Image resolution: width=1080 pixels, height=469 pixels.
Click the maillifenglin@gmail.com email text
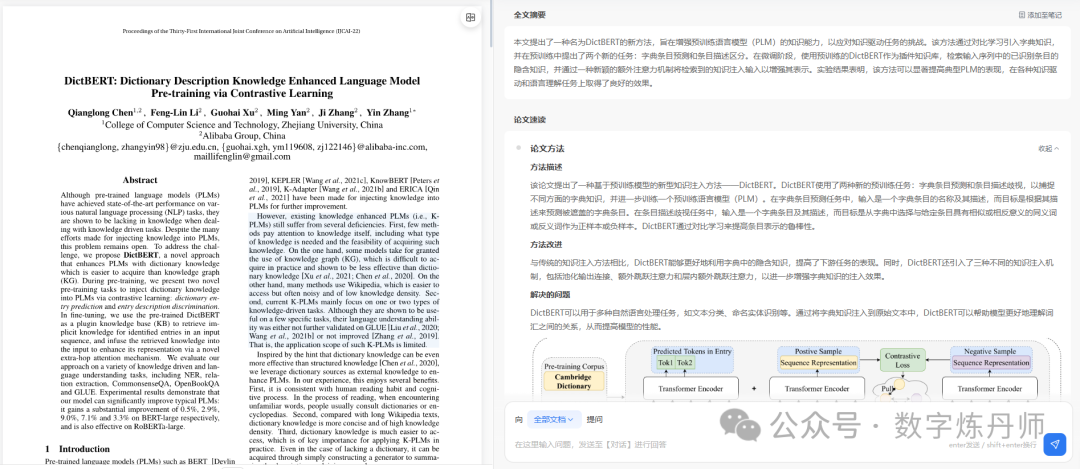tap(242, 157)
